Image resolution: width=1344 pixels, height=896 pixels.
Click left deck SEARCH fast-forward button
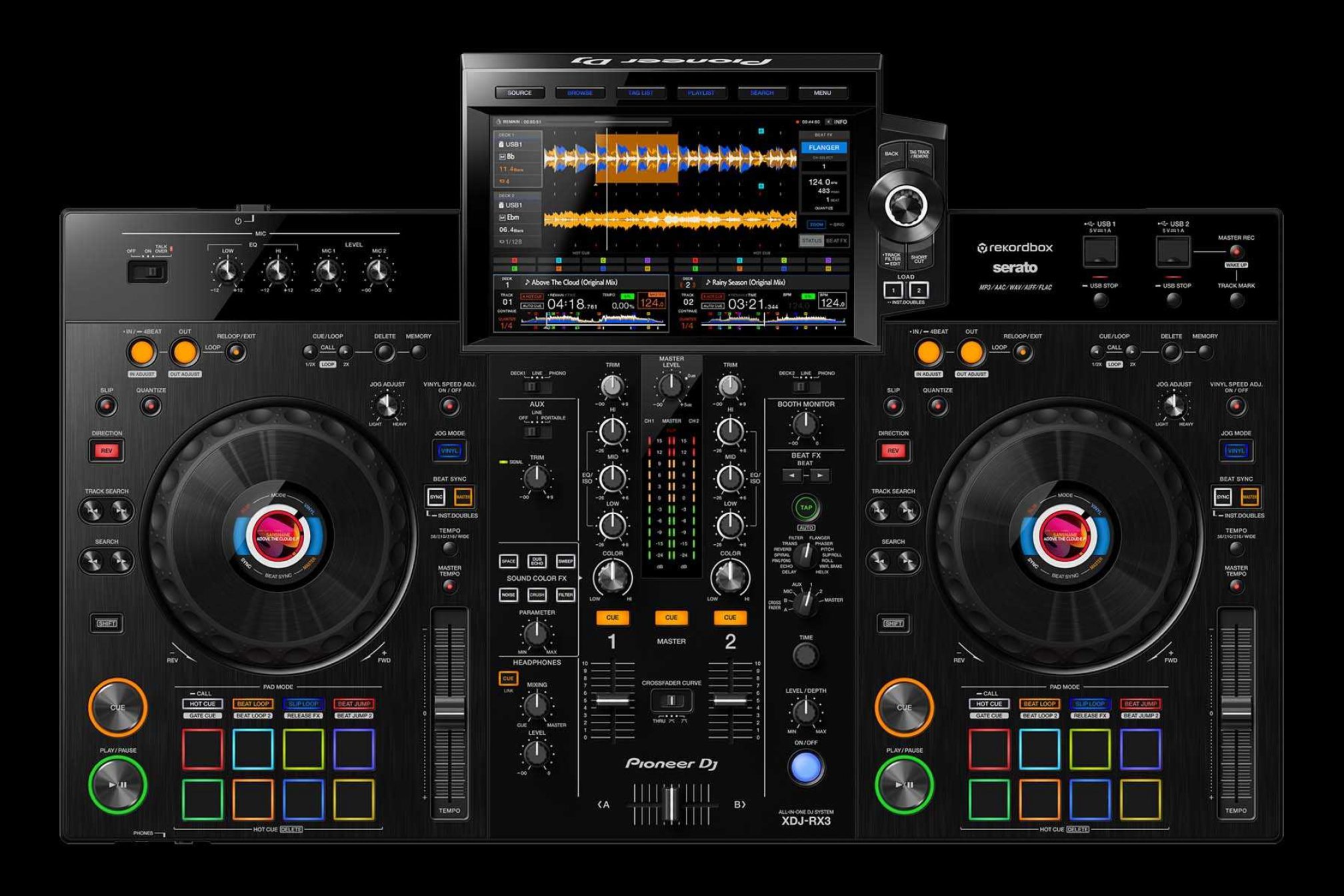coord(121,562)
